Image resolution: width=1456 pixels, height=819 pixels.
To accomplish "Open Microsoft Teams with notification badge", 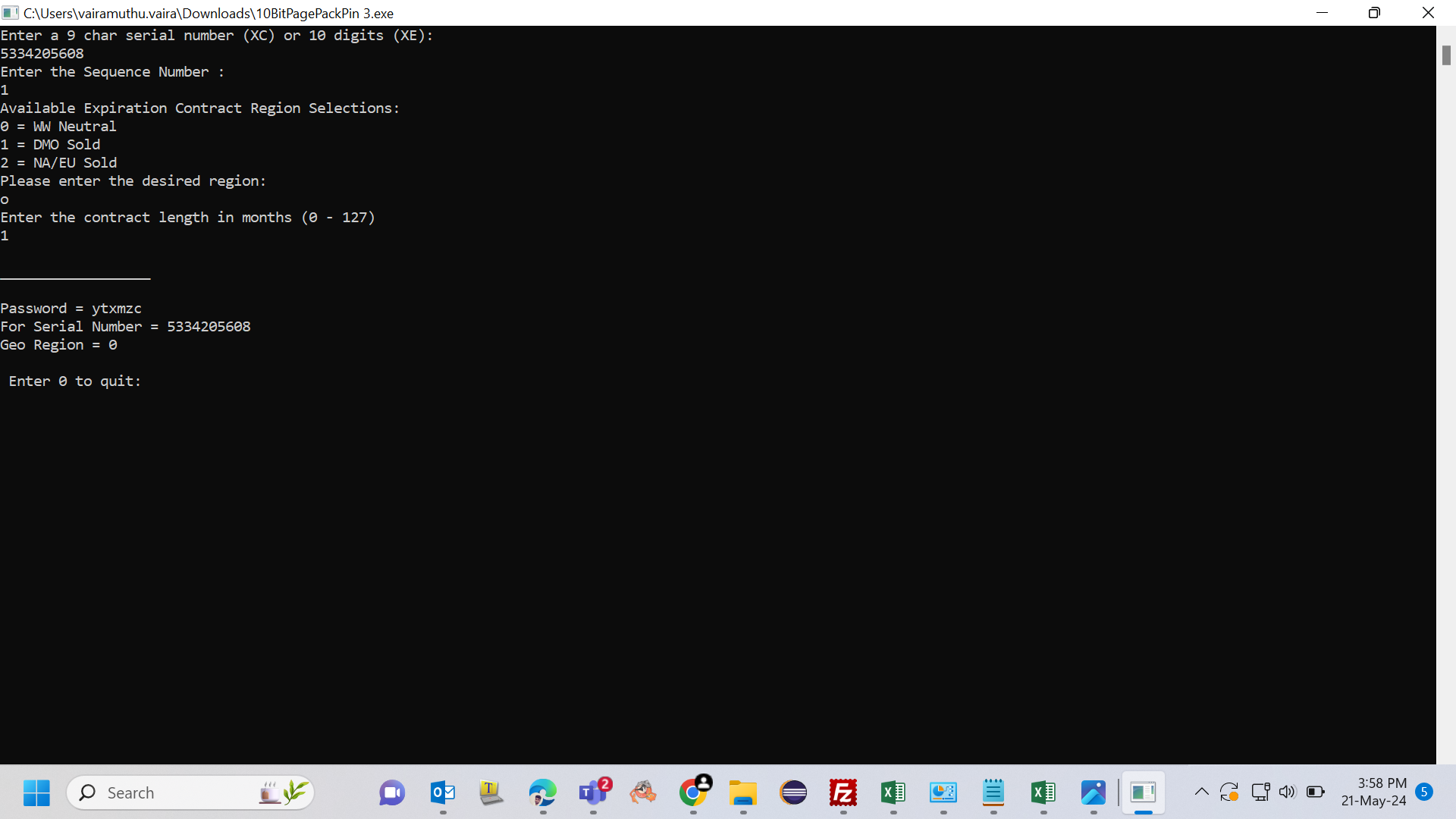I will 593,793.
